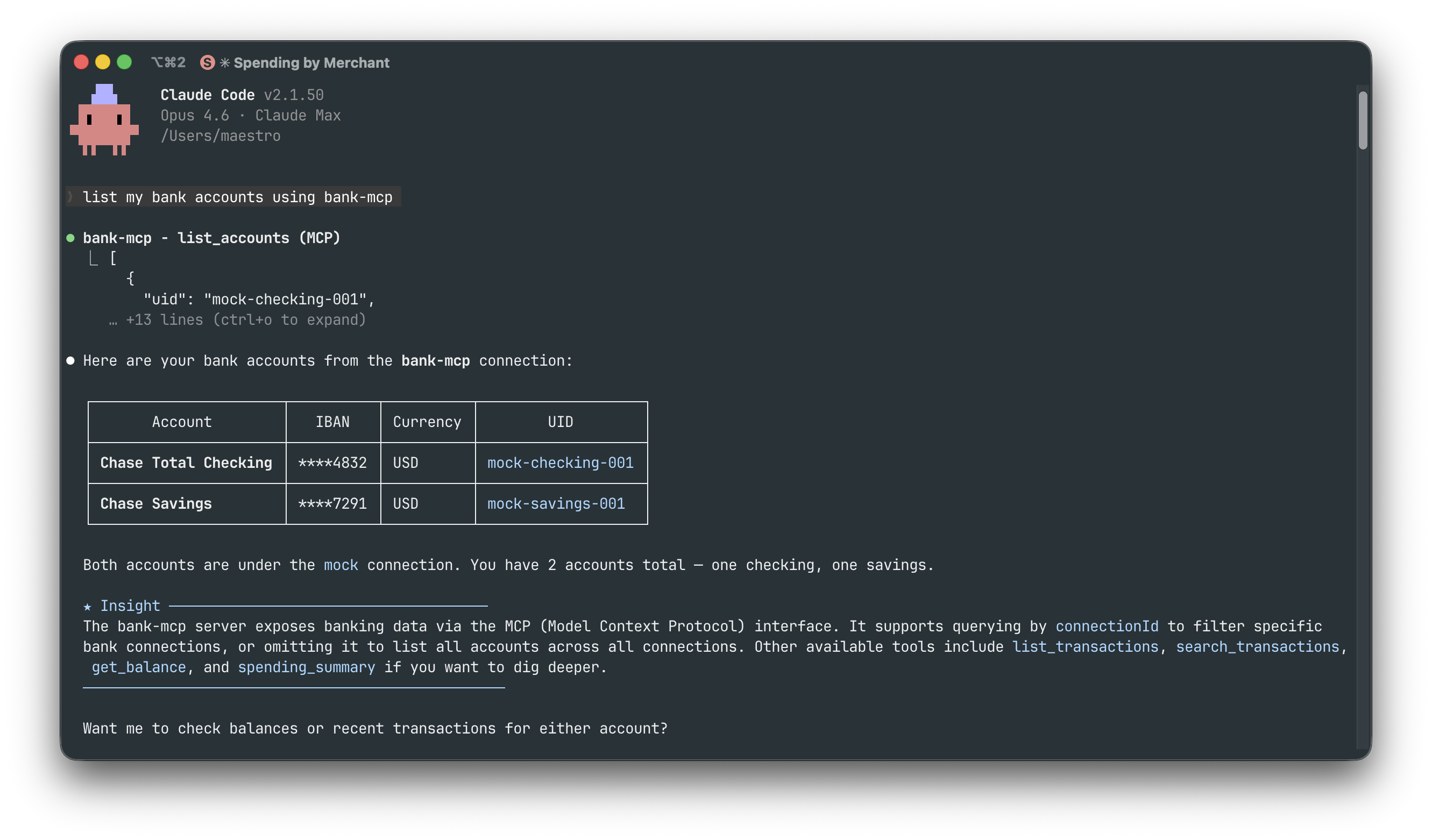Click the asterisk icon before Spending by Merchant

pos(224,62)
